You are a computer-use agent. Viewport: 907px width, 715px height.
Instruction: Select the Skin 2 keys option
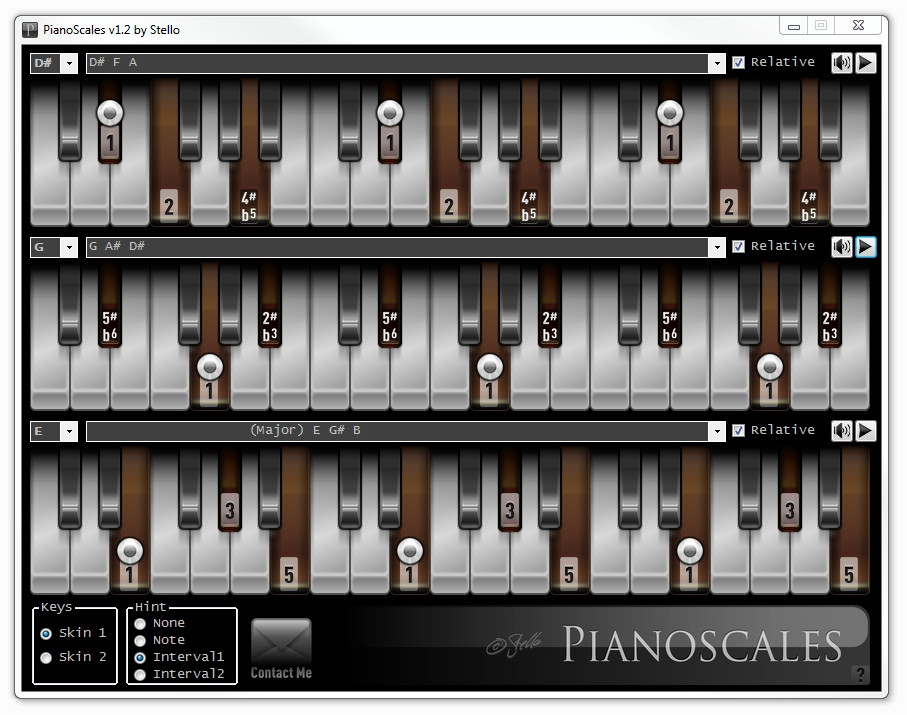[46, 658]
